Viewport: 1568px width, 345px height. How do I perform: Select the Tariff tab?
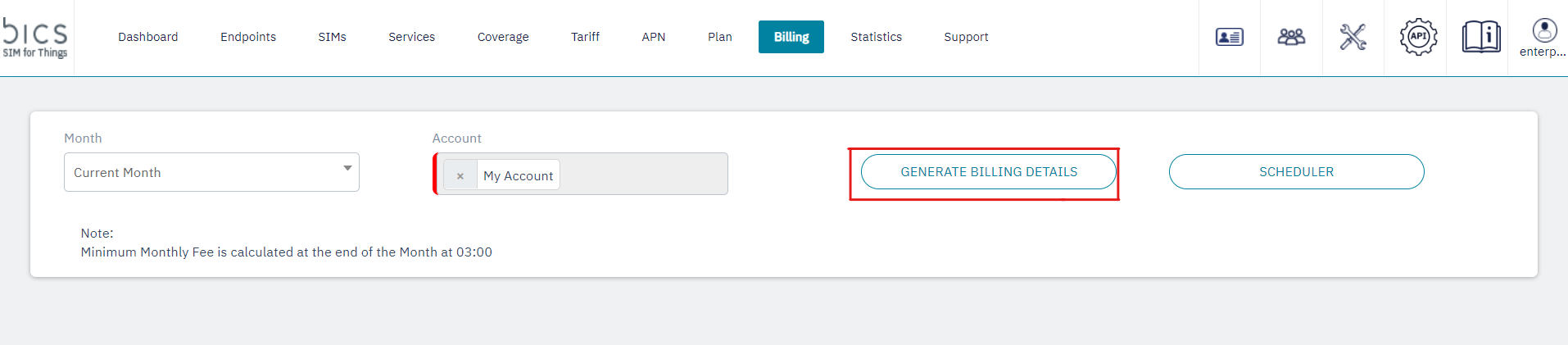(585, 37)
